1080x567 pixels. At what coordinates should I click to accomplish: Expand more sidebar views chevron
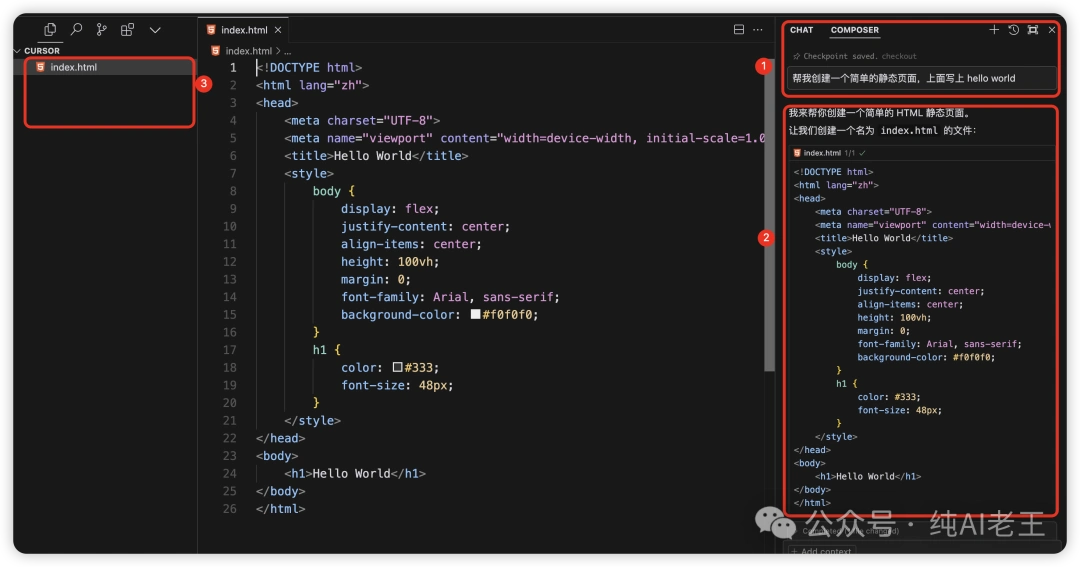(x=155, y=30)
